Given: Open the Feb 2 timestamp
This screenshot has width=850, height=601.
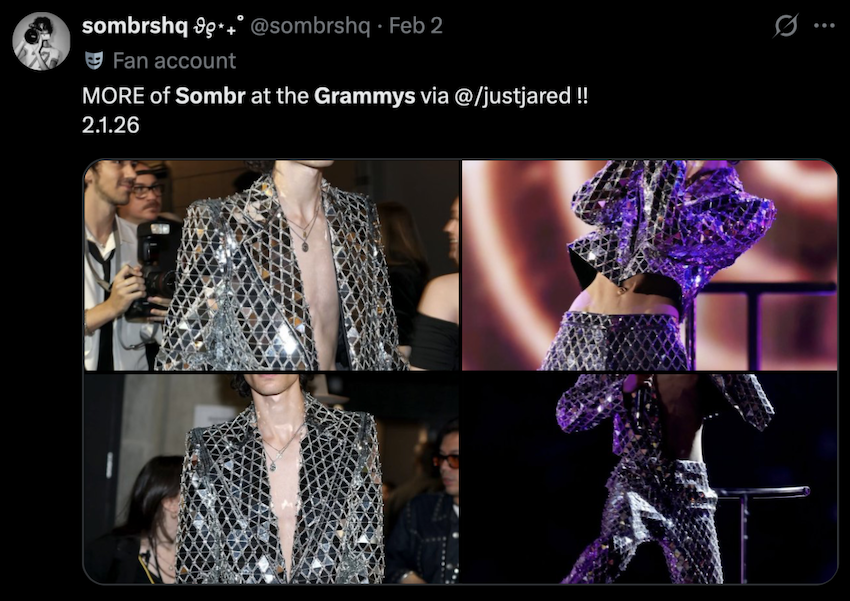Looking at the screenshot, I should point(416,25).
